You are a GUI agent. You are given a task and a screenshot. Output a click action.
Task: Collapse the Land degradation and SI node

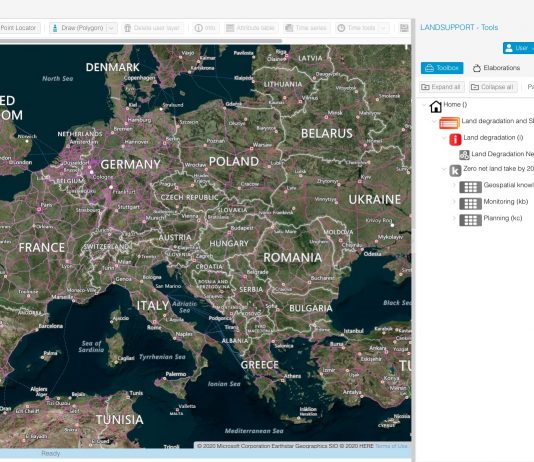point(434,121)
